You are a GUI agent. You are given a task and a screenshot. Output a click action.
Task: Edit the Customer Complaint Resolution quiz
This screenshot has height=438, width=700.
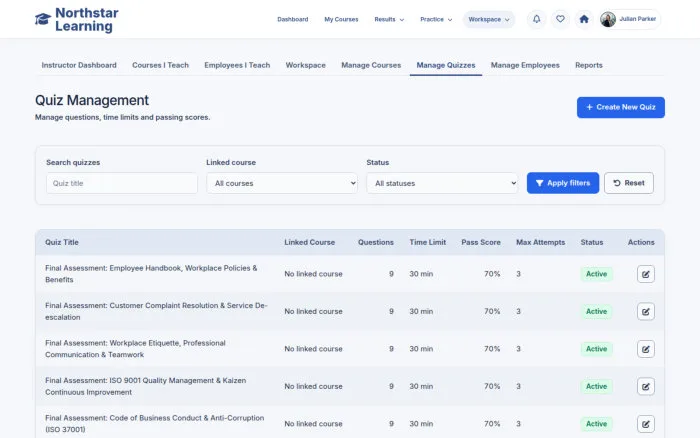[x=646, y=312]
